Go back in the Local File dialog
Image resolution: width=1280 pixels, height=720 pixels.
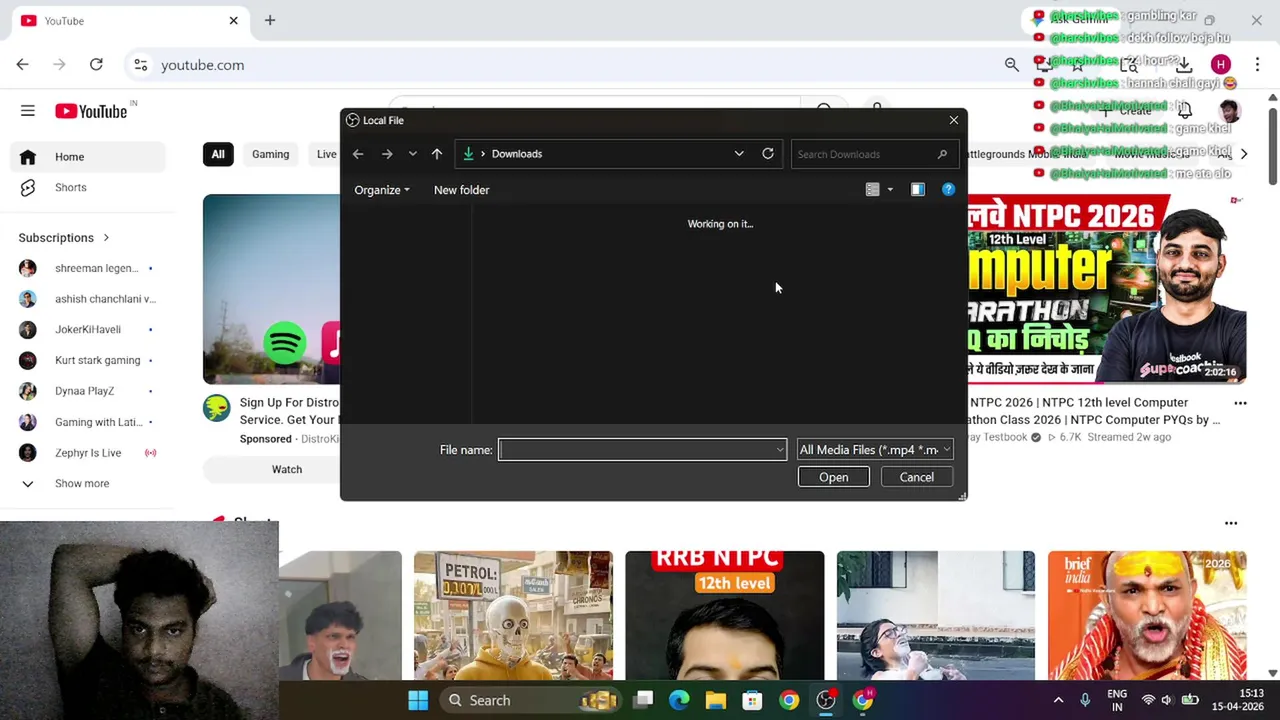(358, 154)
